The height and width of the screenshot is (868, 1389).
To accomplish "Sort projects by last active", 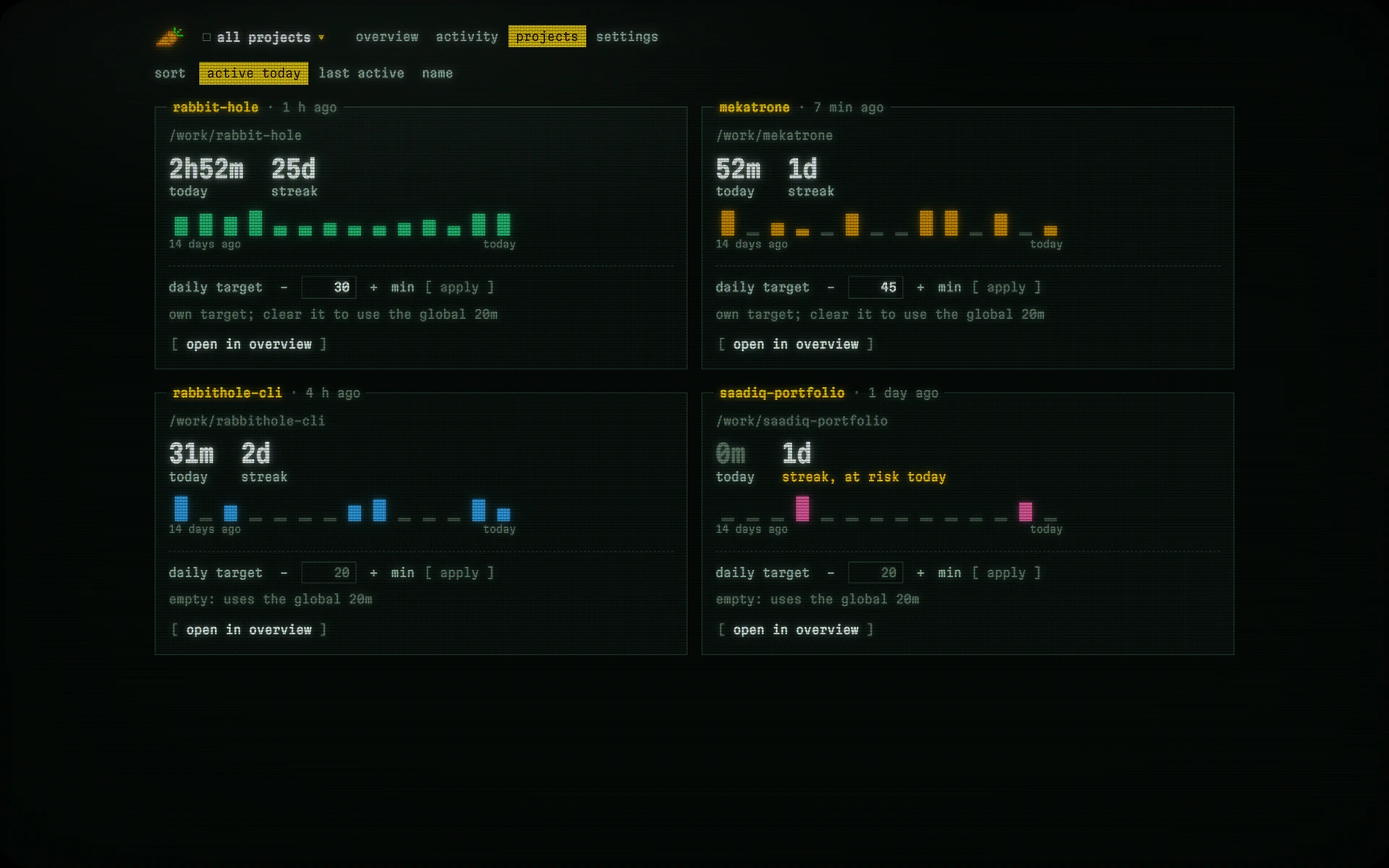I will (x=361, y=73).
